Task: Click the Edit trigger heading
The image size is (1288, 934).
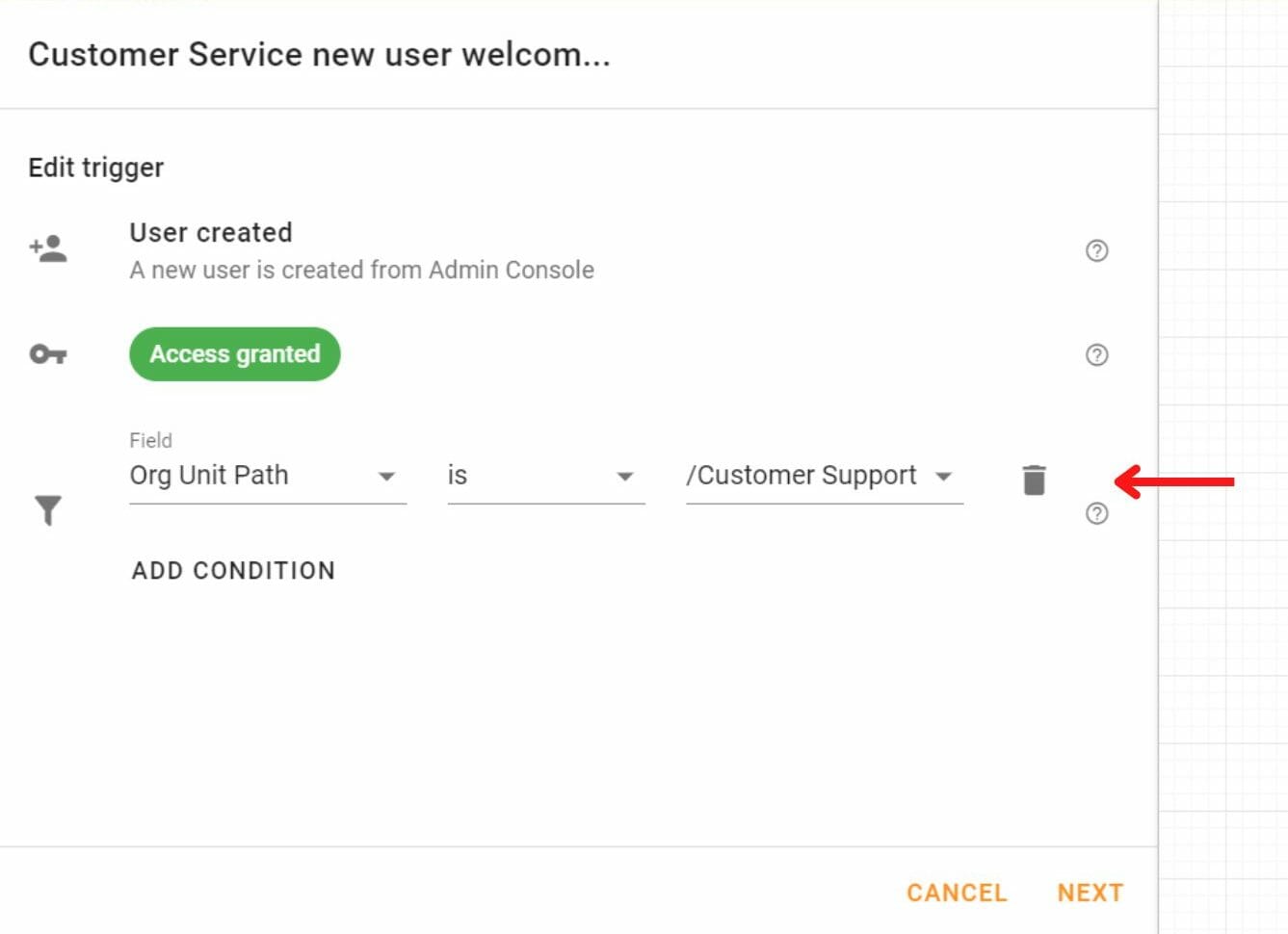Action: (x=96, y=168)
